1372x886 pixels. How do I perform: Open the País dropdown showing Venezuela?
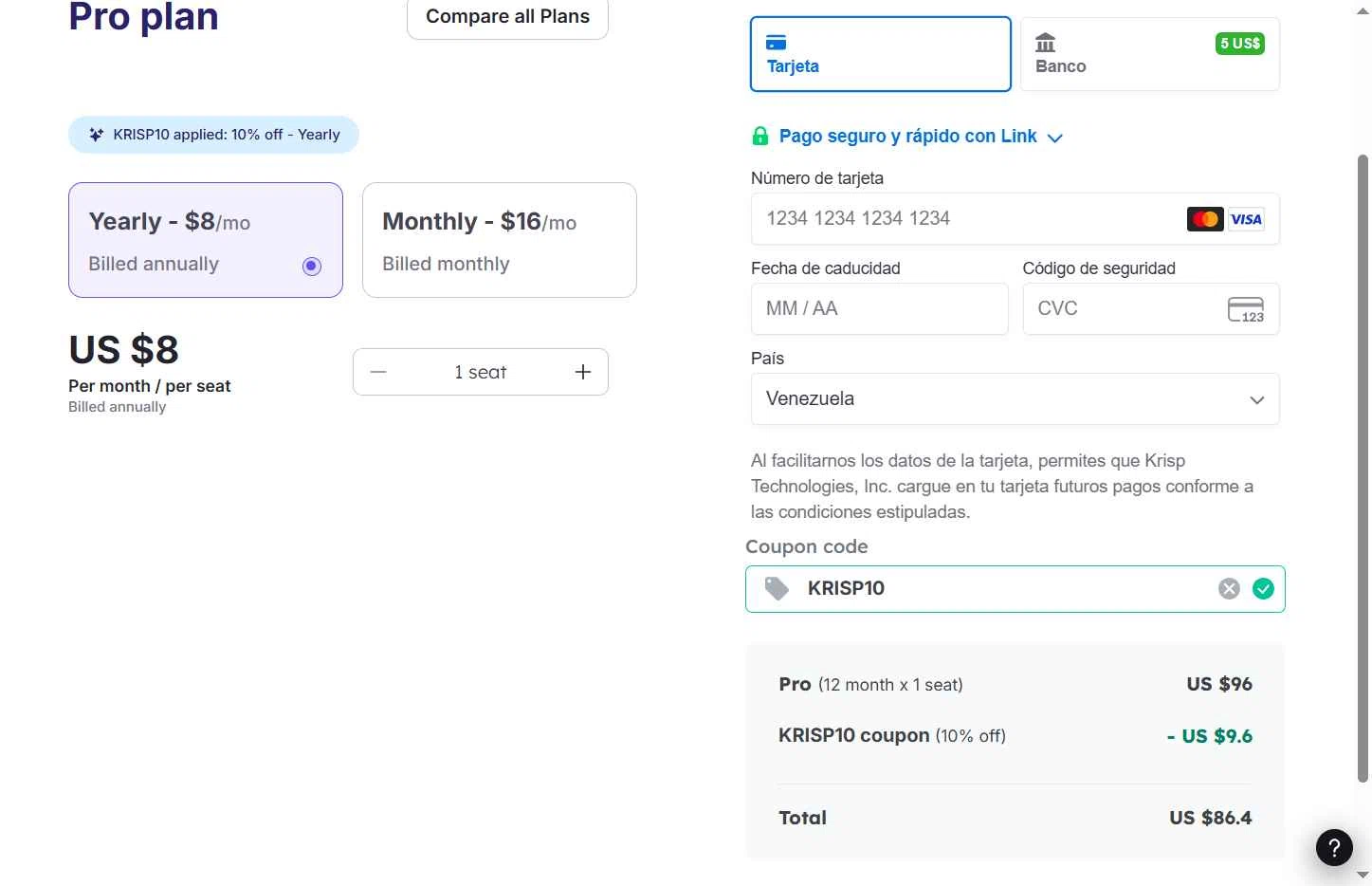pos(1015,399)
